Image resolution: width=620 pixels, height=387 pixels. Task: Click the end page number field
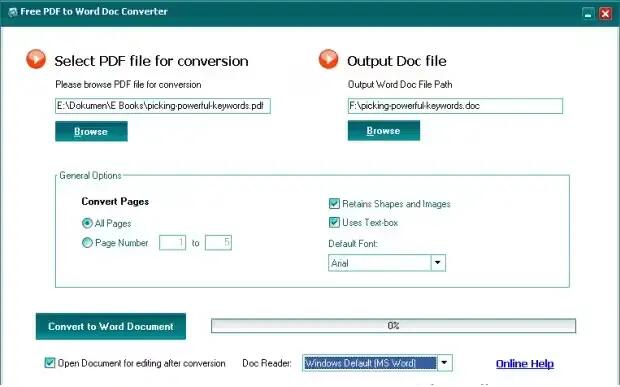point(218,243)
